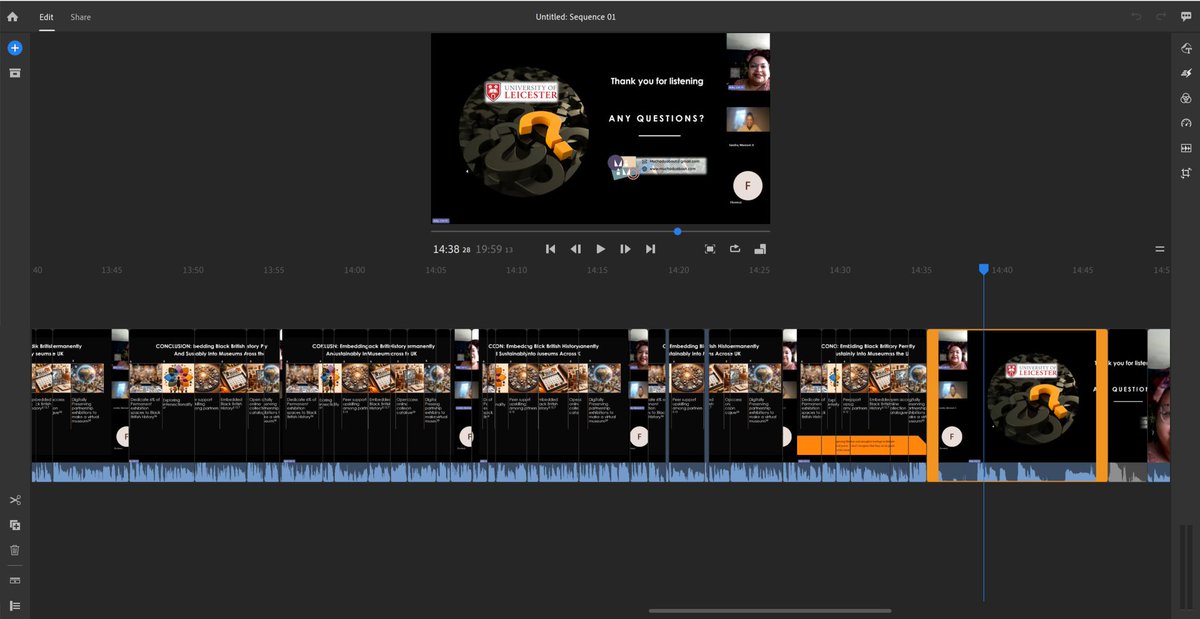
Task: Jump to start of sequence
Action: [x=550, y=249]
